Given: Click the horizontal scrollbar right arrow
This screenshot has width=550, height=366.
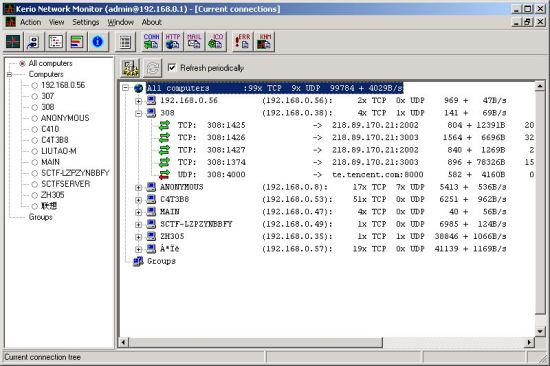Looking at the screenshot, I should tap(530, 342).
